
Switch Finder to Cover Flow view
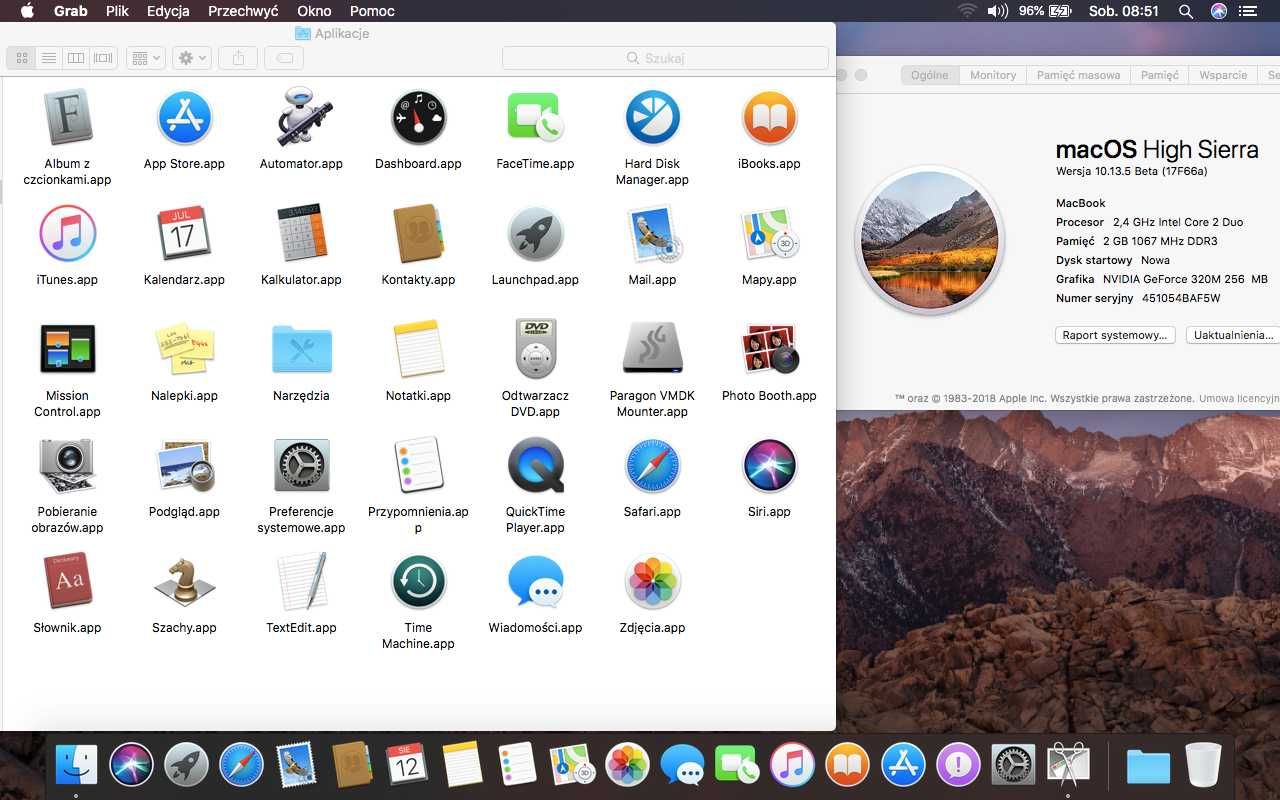(104, 58)
